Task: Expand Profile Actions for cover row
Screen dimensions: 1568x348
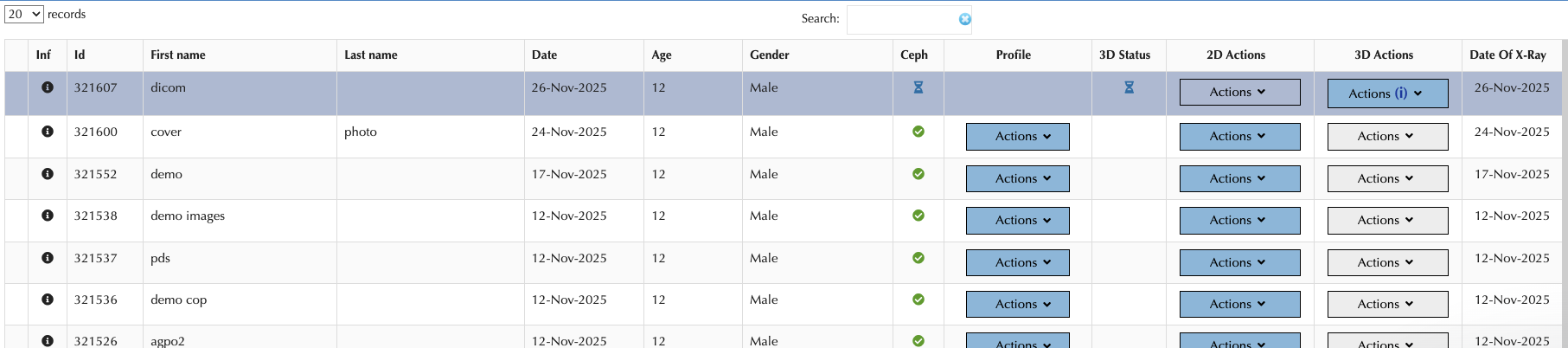Action: (1017, 137)
